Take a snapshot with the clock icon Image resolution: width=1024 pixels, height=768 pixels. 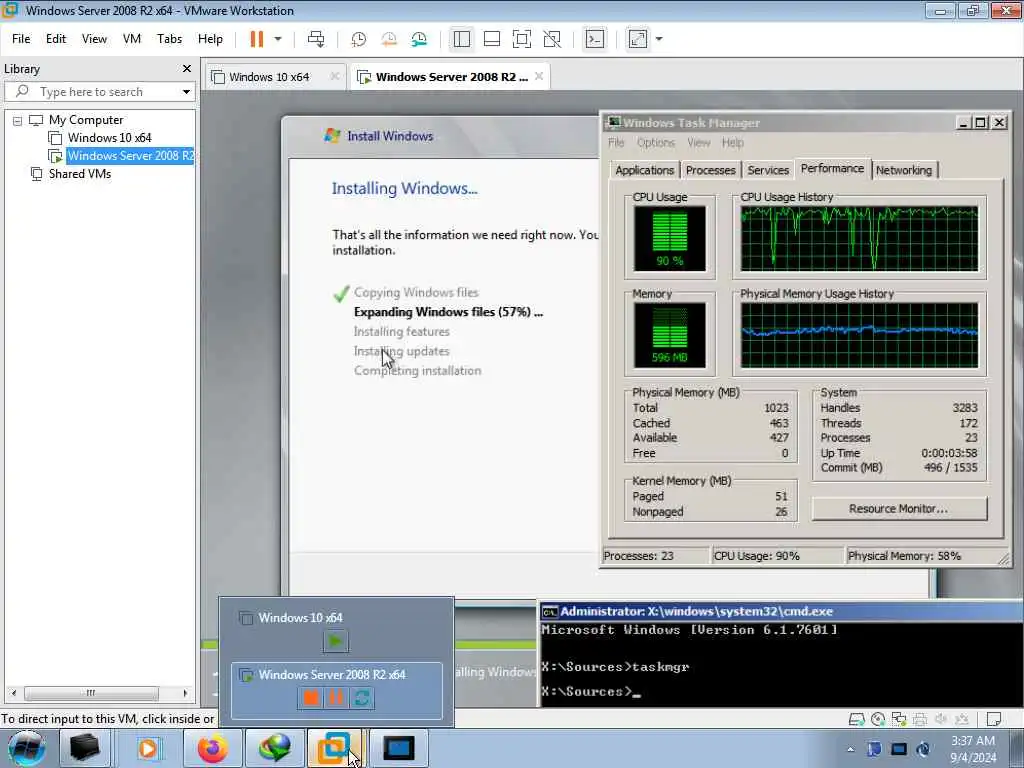coord(359,39)
